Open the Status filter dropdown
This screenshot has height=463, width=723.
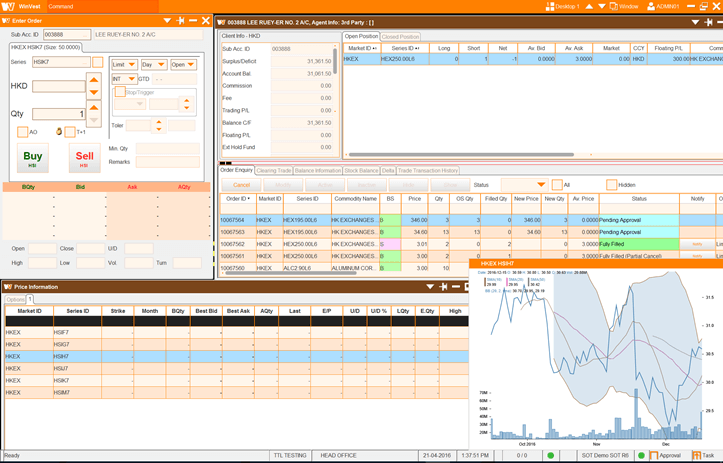point(541,185)
